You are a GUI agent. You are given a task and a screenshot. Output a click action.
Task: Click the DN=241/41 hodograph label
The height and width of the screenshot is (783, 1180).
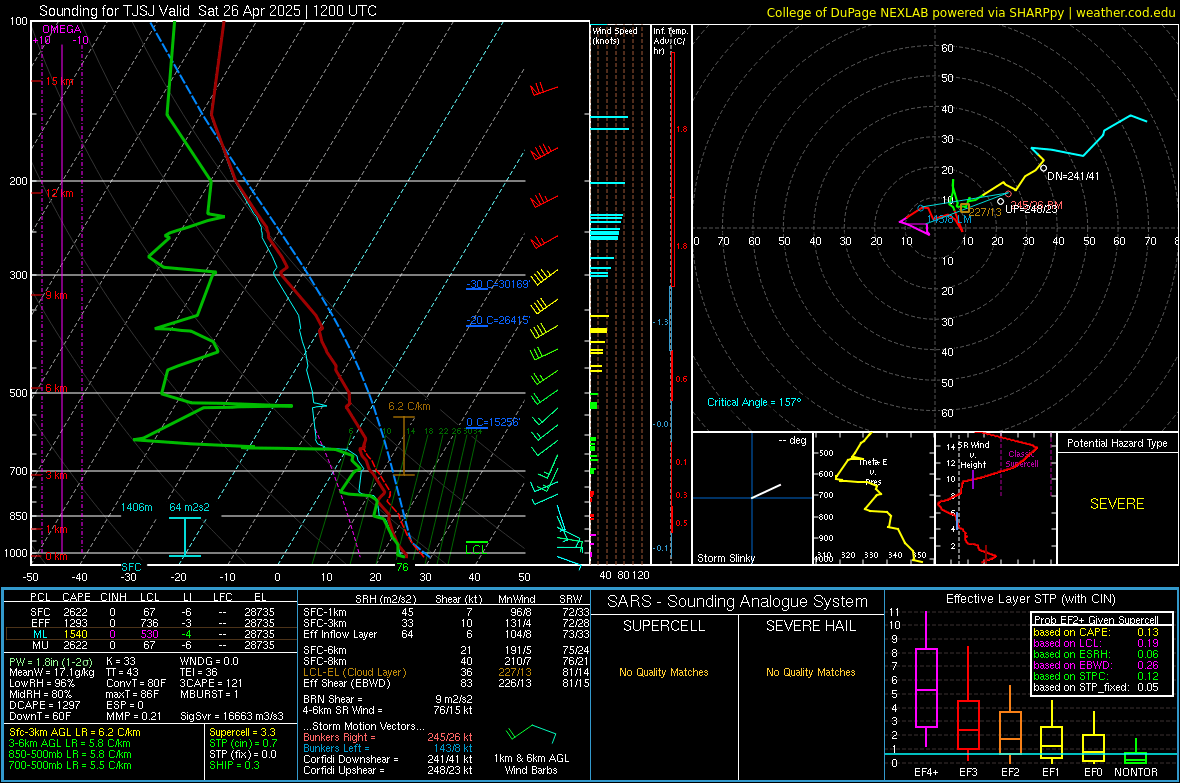(x=1073, y=176)
